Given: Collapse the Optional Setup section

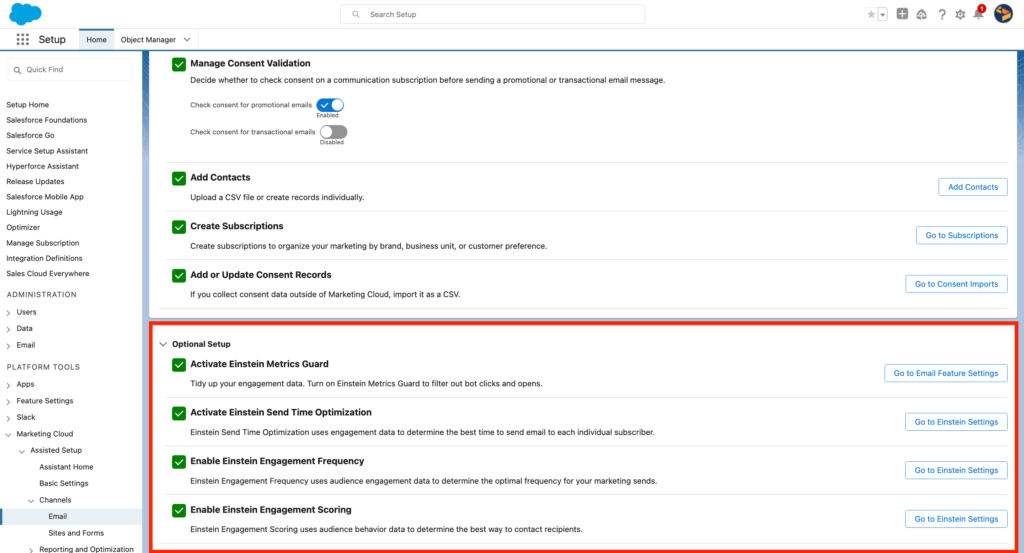Looking at the screenshot, I should point(163,344).
